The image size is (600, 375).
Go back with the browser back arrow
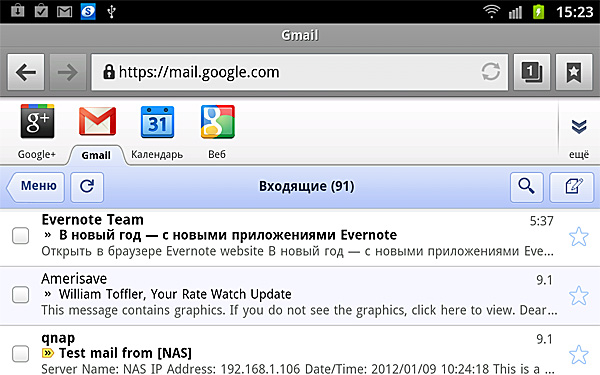pos(26,72)
